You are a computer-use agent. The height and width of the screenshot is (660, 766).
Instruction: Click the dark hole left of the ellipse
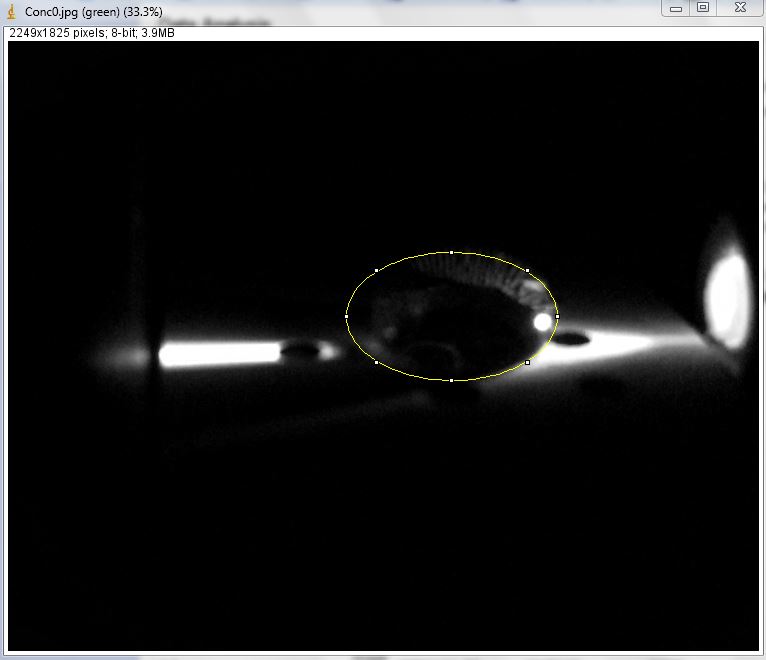coord(299,351)
